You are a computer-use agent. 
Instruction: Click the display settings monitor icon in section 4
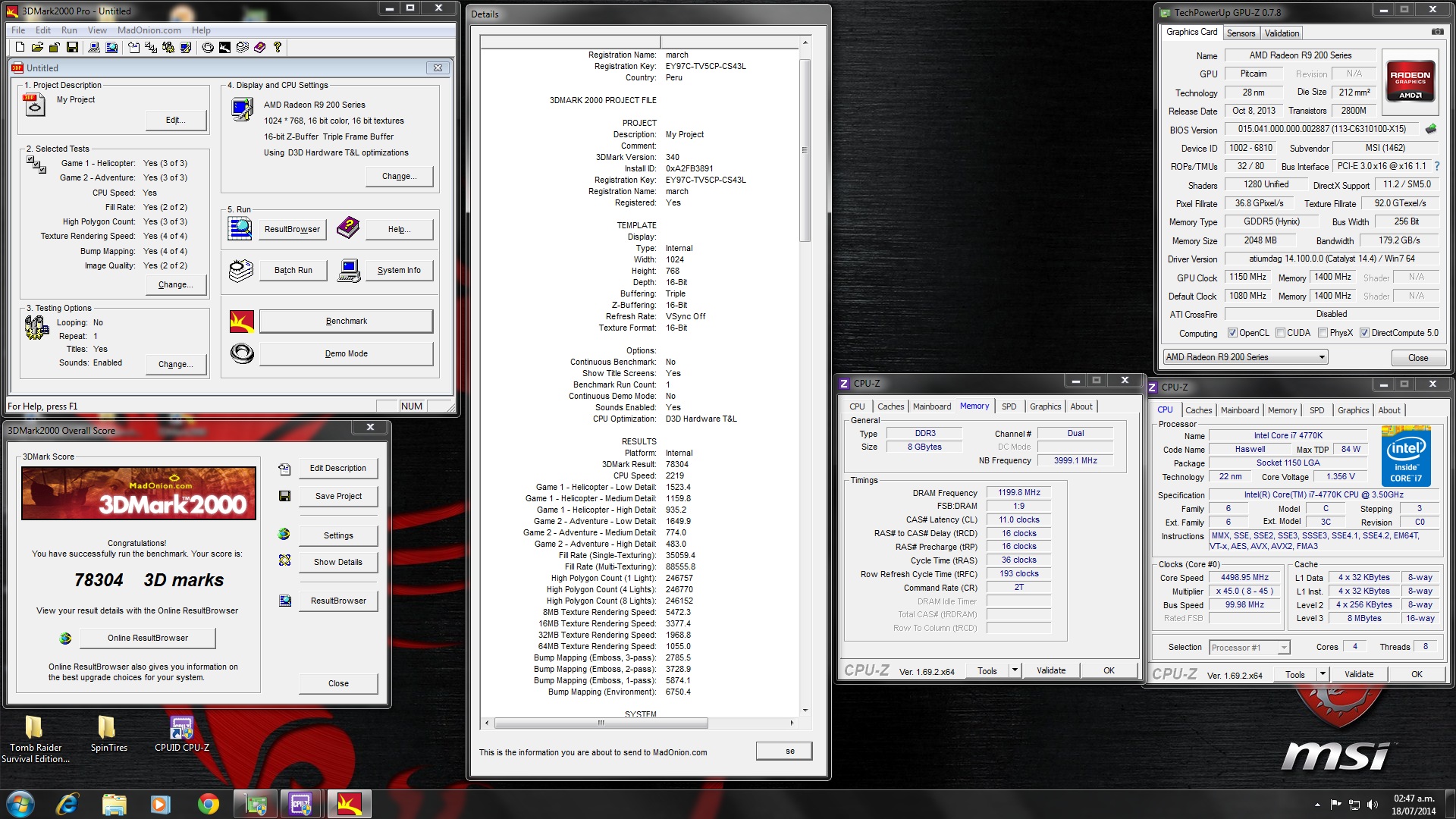(x=242, y=110)
